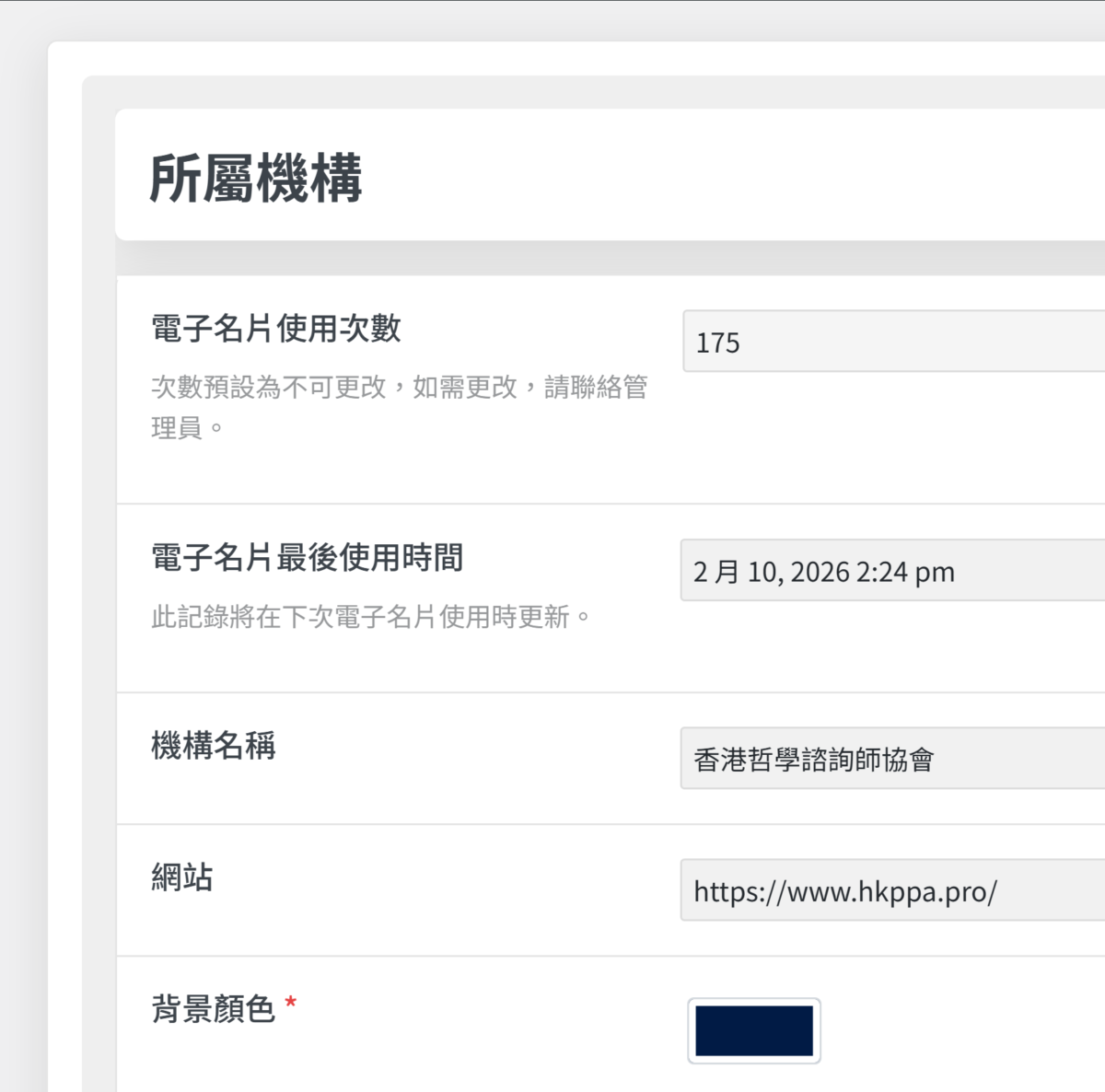This screenshot has height=1092, width=1105.
Task: Click the 電子名片使用次數 field label
Action: click(276, 328)
